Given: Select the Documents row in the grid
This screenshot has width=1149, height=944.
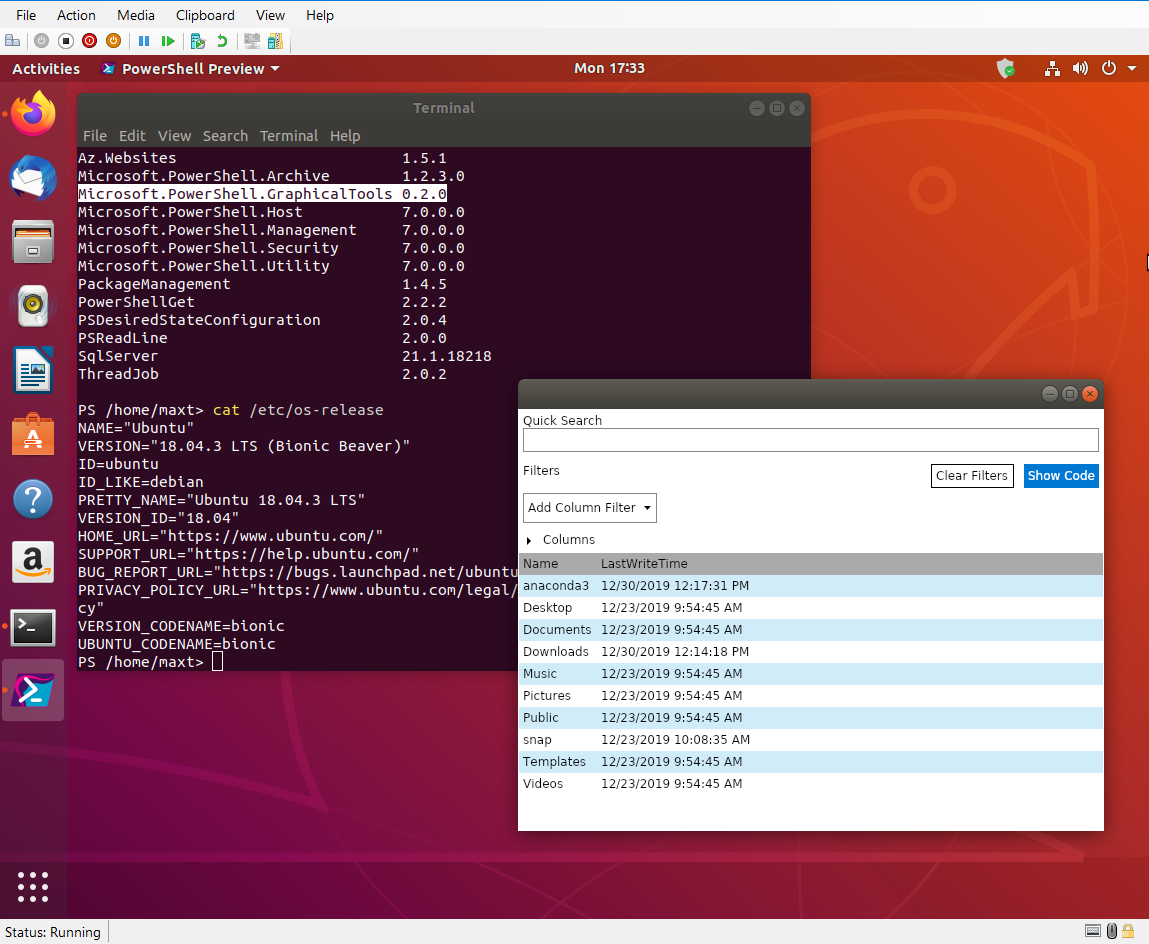Looking at the screenshot, I should (x=810, y=630).
